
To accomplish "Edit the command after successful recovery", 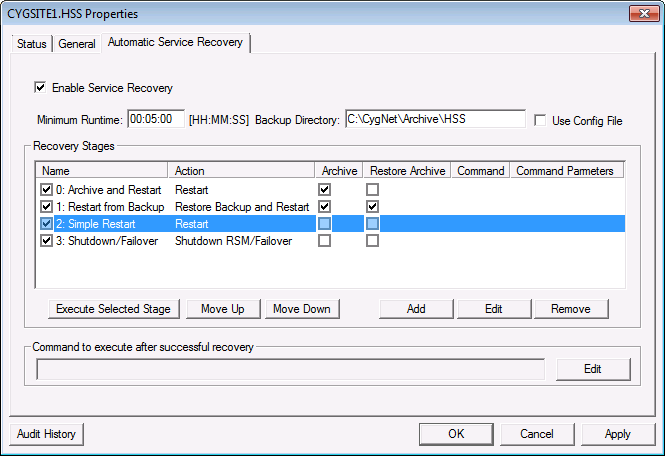I will coord(593,369).
